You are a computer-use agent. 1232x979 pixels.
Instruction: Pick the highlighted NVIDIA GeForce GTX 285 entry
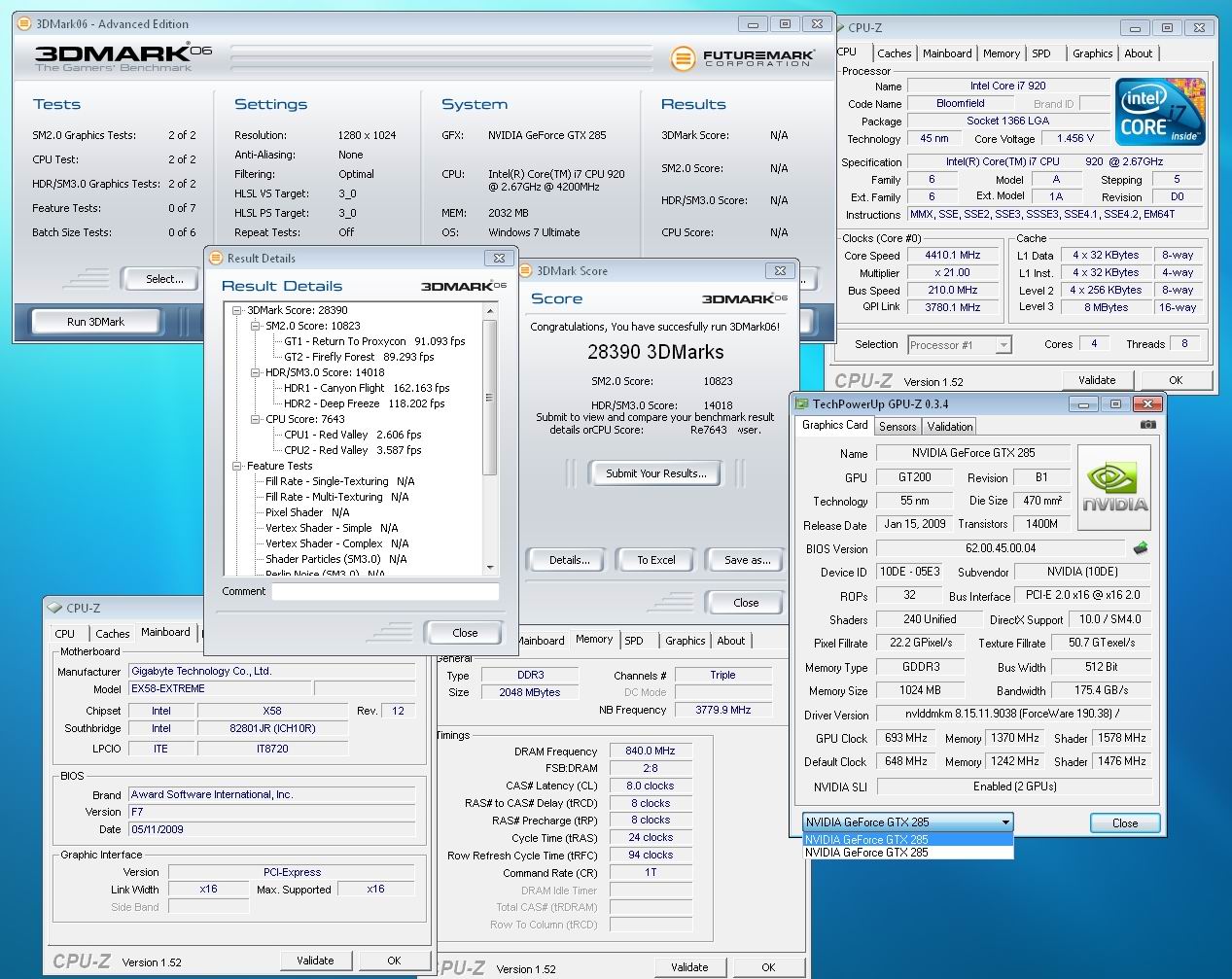click(x=908, y=840)
